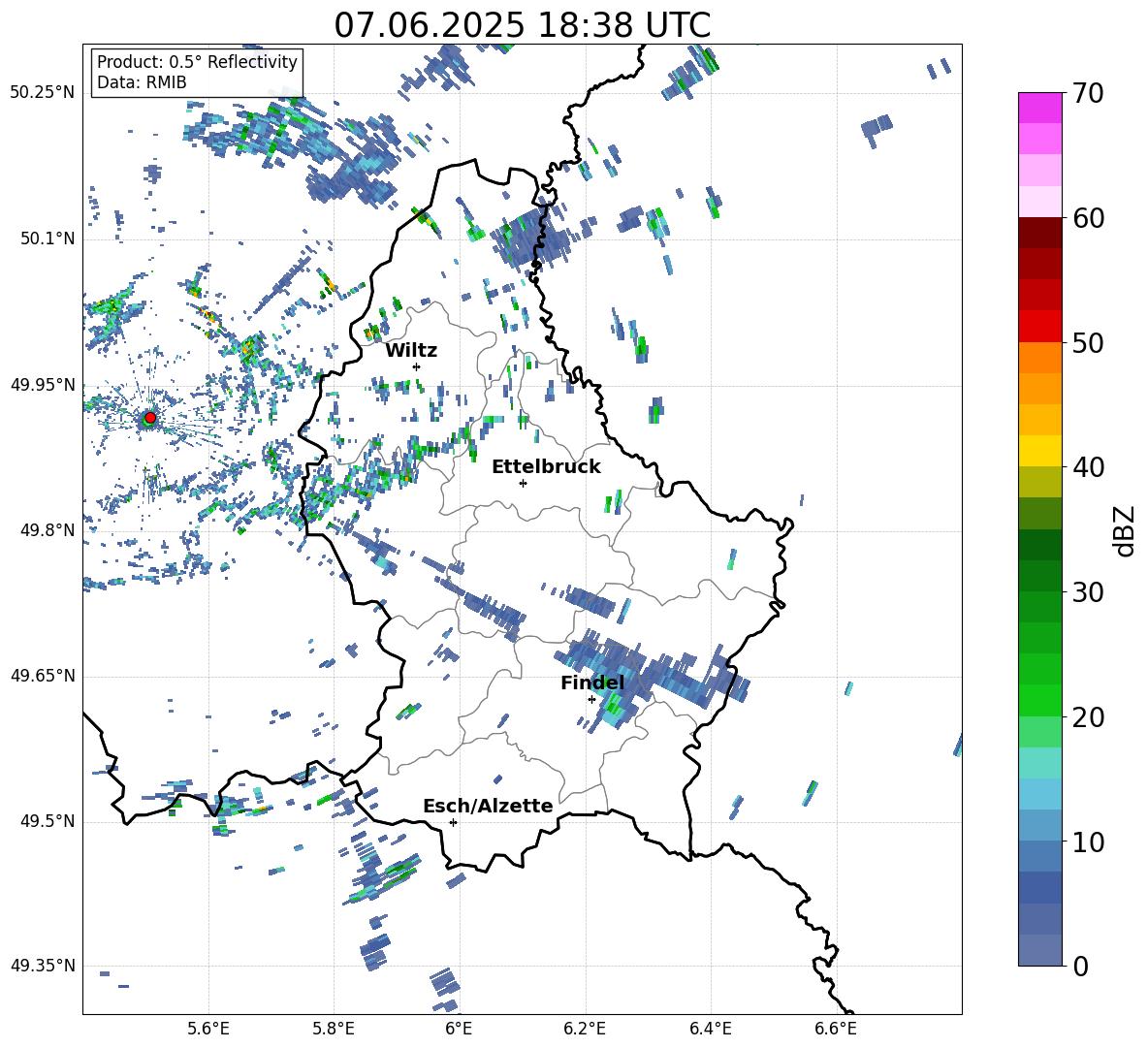Click the 0 tick on colorbar

pyautogui.click(x=1080, y=966)
